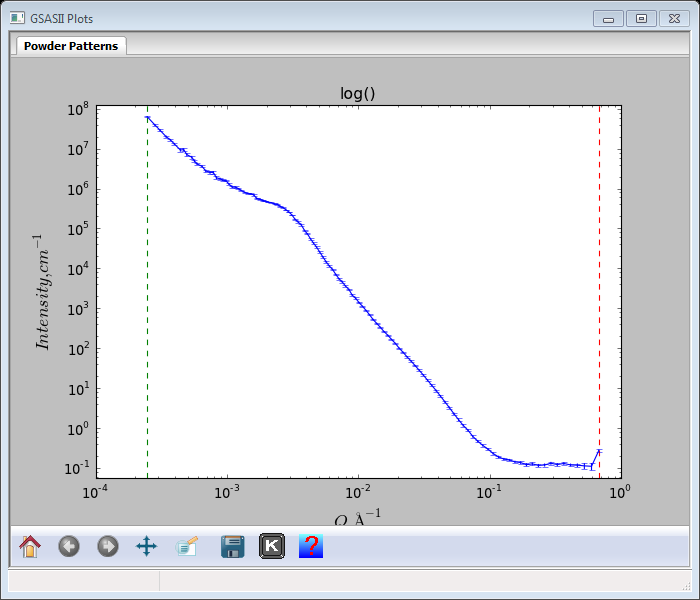This screenshot has width=700, height=600.
Task: Click the log() plot title
Action: (x=358, y=93)
